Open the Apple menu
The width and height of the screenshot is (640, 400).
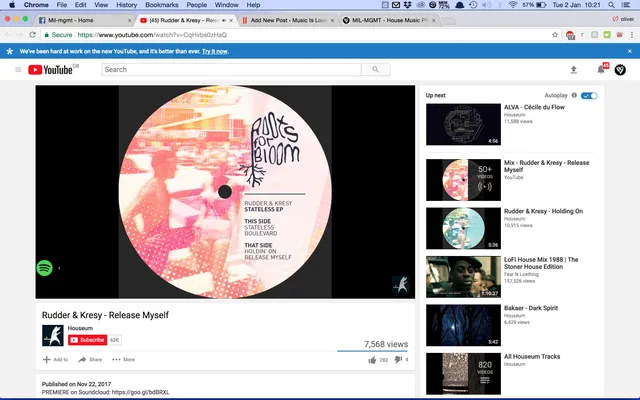point(12,5)
